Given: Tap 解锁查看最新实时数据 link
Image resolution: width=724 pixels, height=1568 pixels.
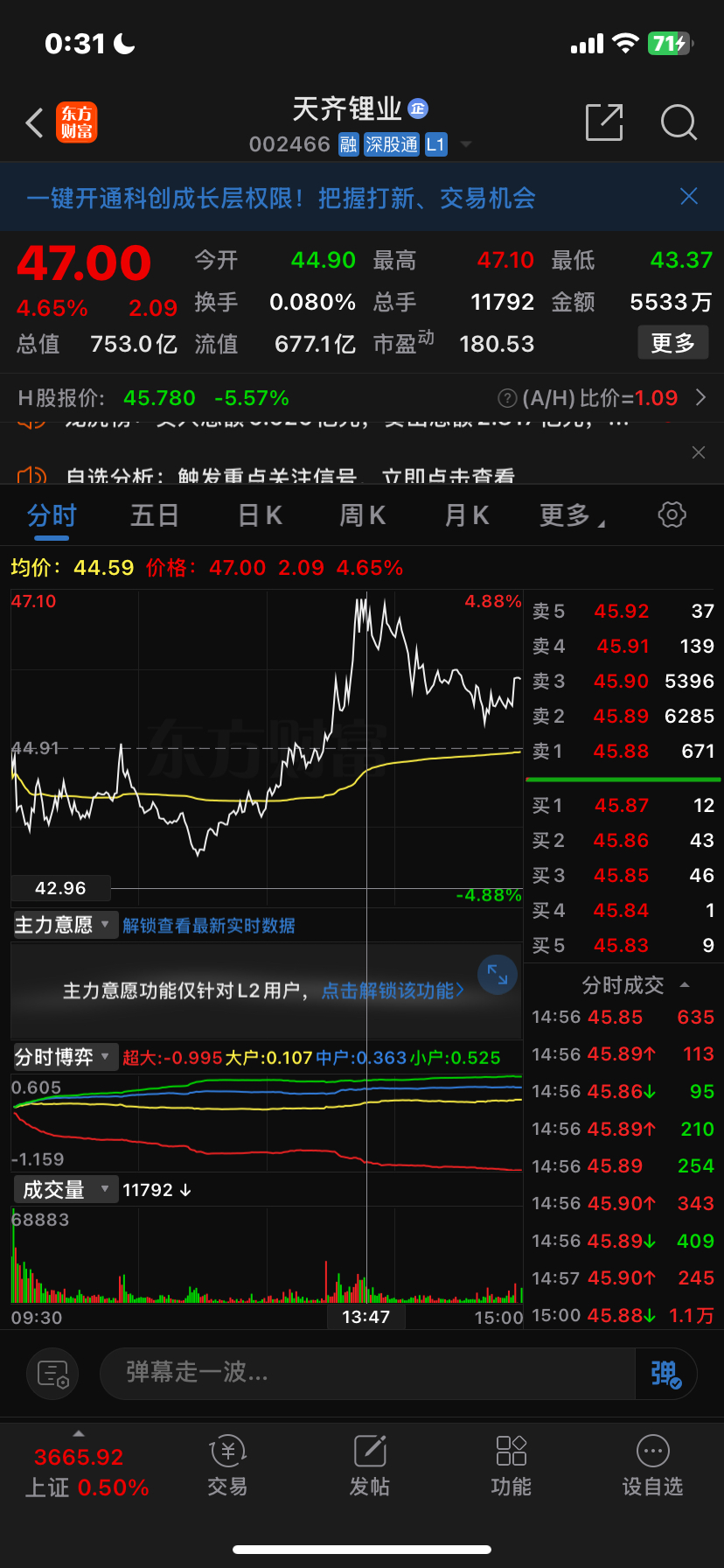Looking at the screenshot, I should pyautogui.click(x=209, y=926).
